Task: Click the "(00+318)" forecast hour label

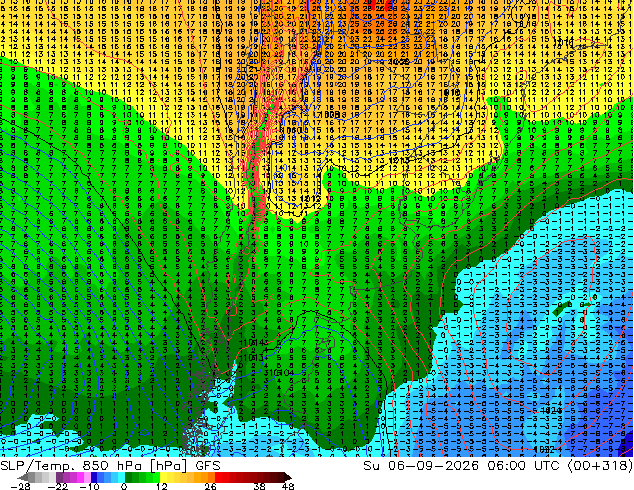Action: 600,466
